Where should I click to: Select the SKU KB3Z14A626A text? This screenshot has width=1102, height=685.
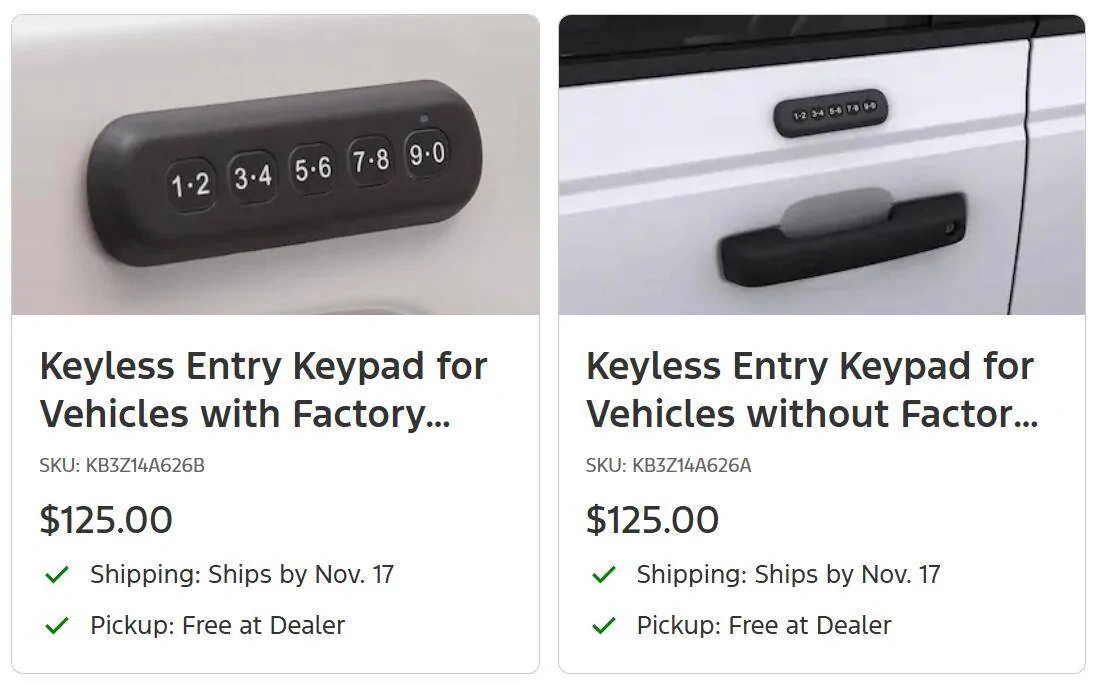pos(668,465)
